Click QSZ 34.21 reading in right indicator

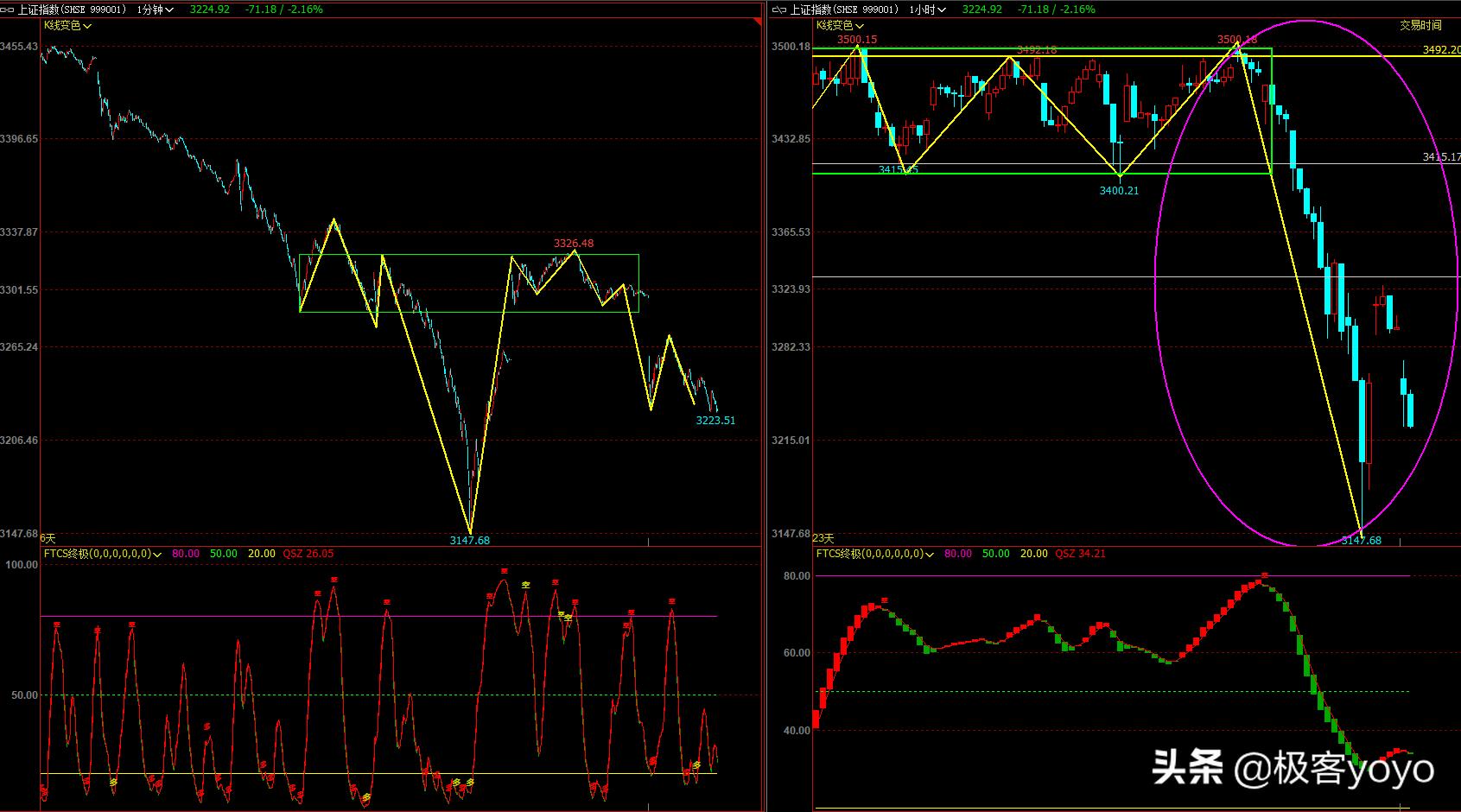pos(1080,554)
